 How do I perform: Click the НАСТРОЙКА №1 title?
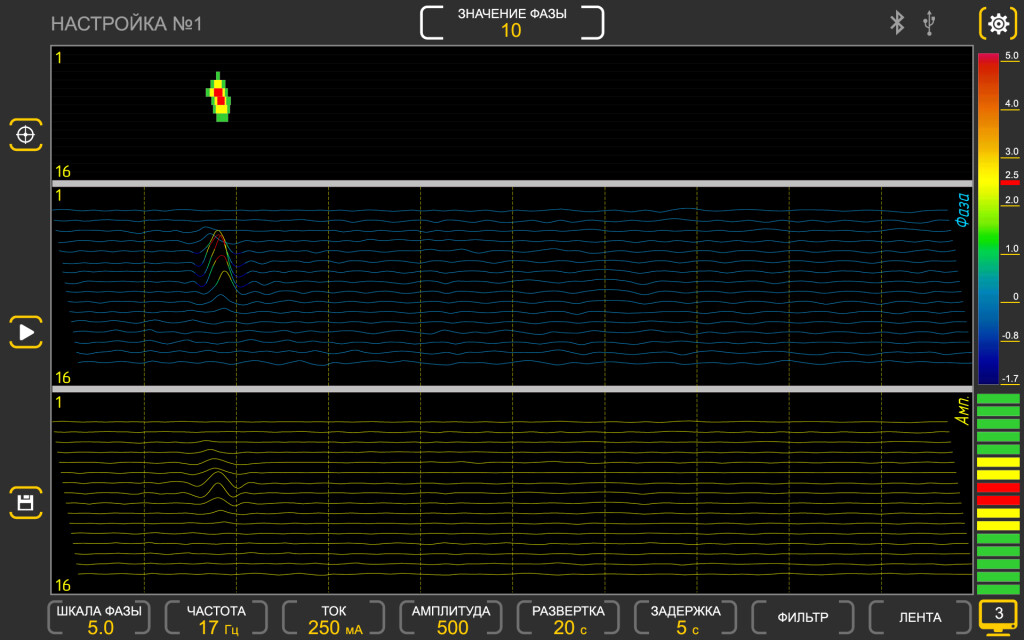tap(126, 24)
